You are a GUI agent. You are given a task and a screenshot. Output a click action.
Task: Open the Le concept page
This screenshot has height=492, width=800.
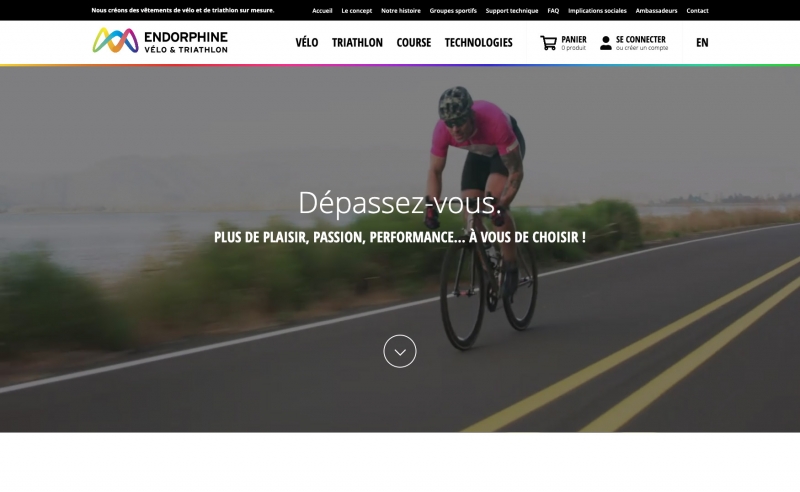pos(357,11)
